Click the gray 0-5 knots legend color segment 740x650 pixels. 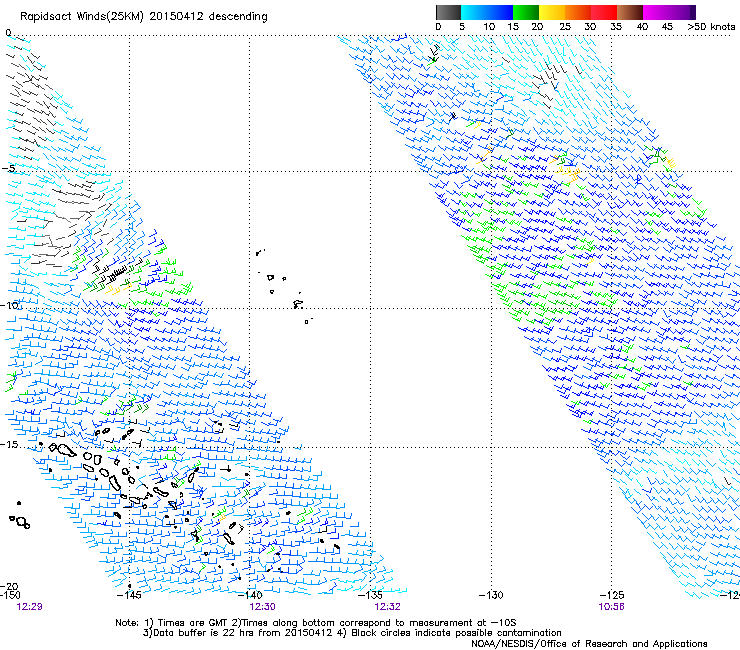point(449,12)
